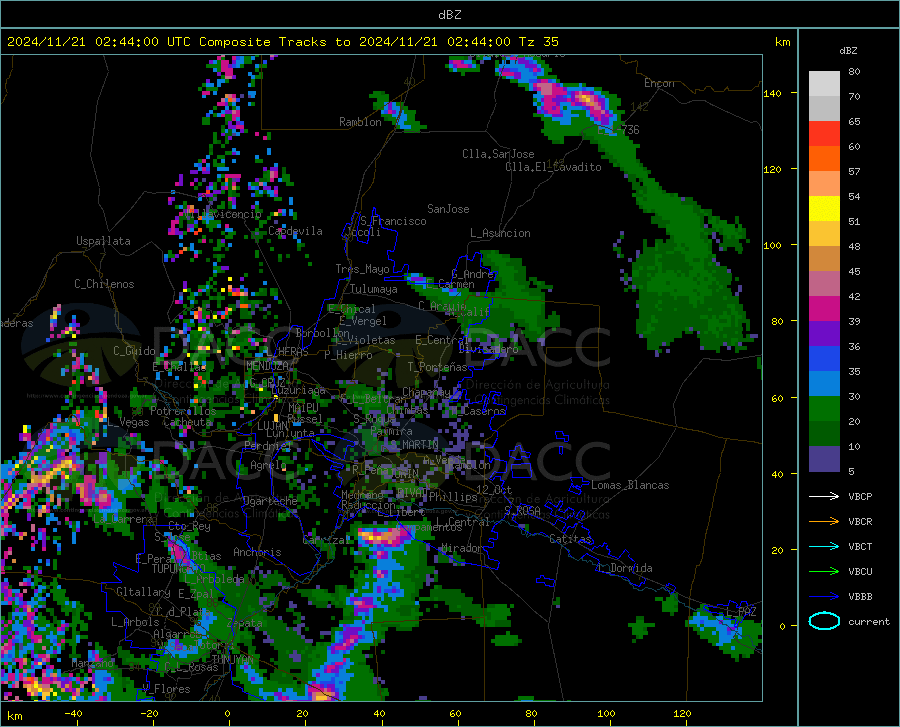Click the dBZ title at top center
Viewport: 900px width, 727px height.
[449, 15]
